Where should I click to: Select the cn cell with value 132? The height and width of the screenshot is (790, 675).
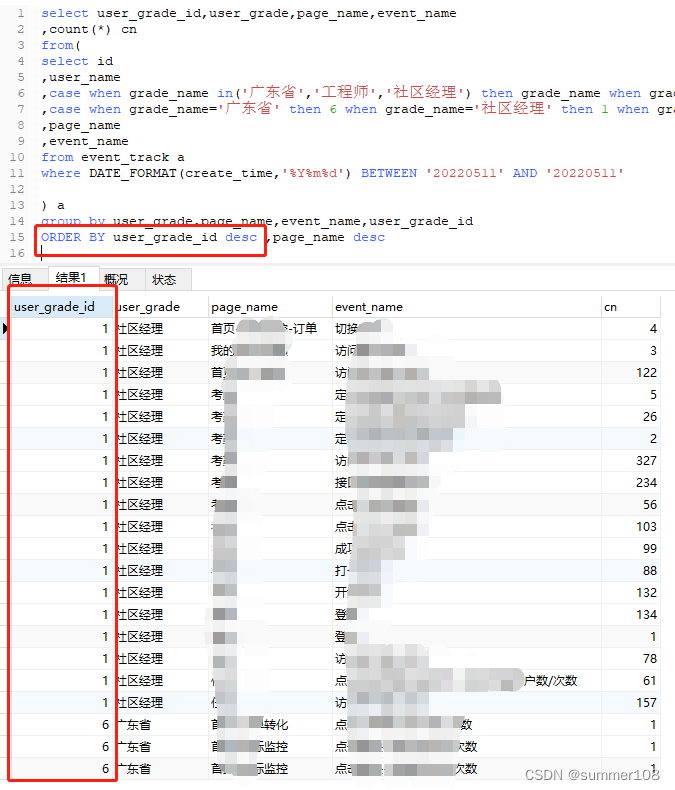pos(631,592)
